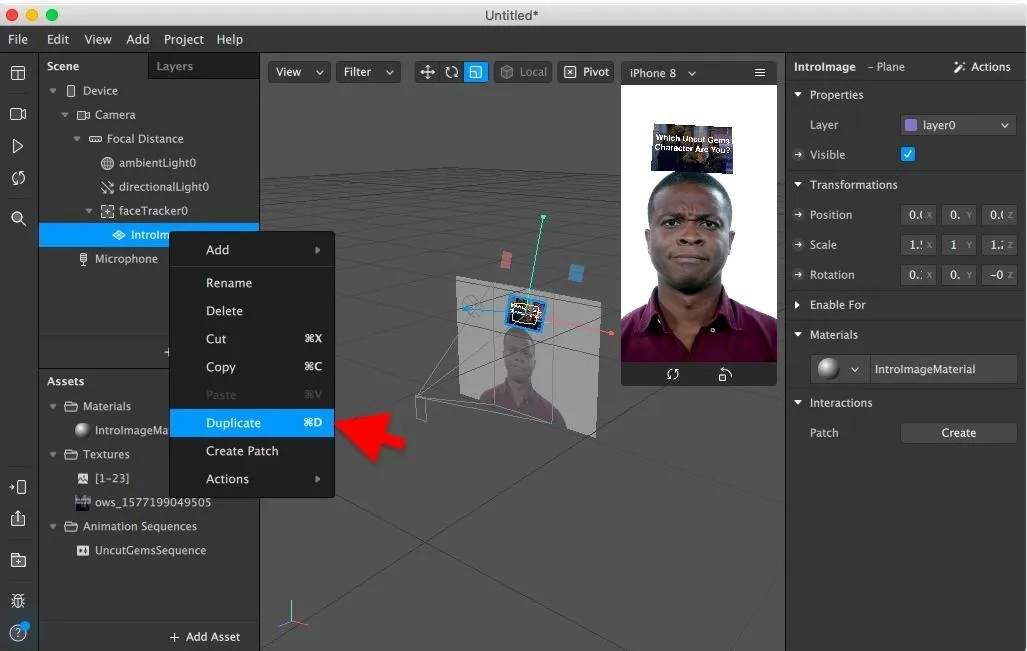Click the simulator restart icon under preview
The height and width of the screenshot is (651, 1027).
pyautogui.click(x=673, y=375)
